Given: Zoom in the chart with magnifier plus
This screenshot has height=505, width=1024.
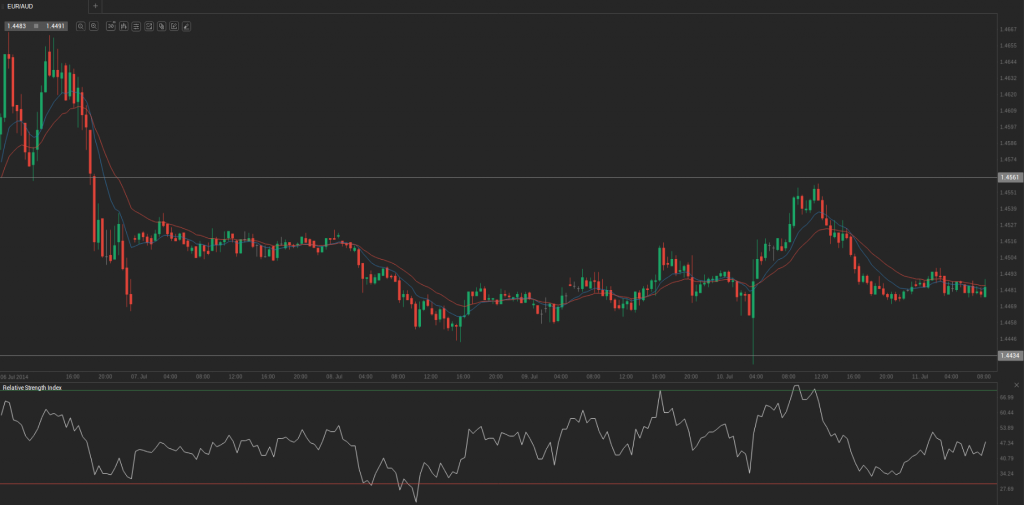Looking at the screenshot, I should (x=93, y=26).
